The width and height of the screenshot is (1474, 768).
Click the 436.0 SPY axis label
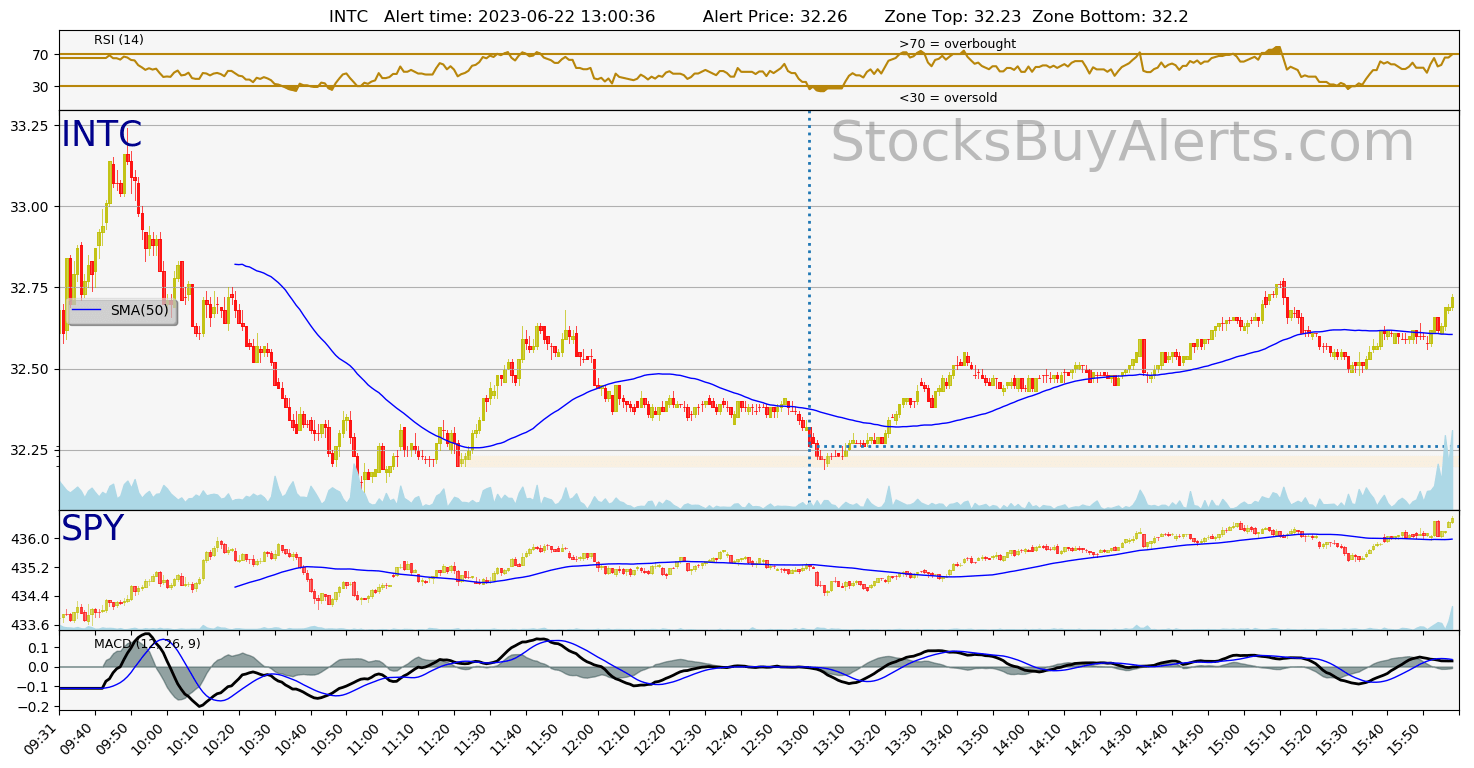point(30,539)
